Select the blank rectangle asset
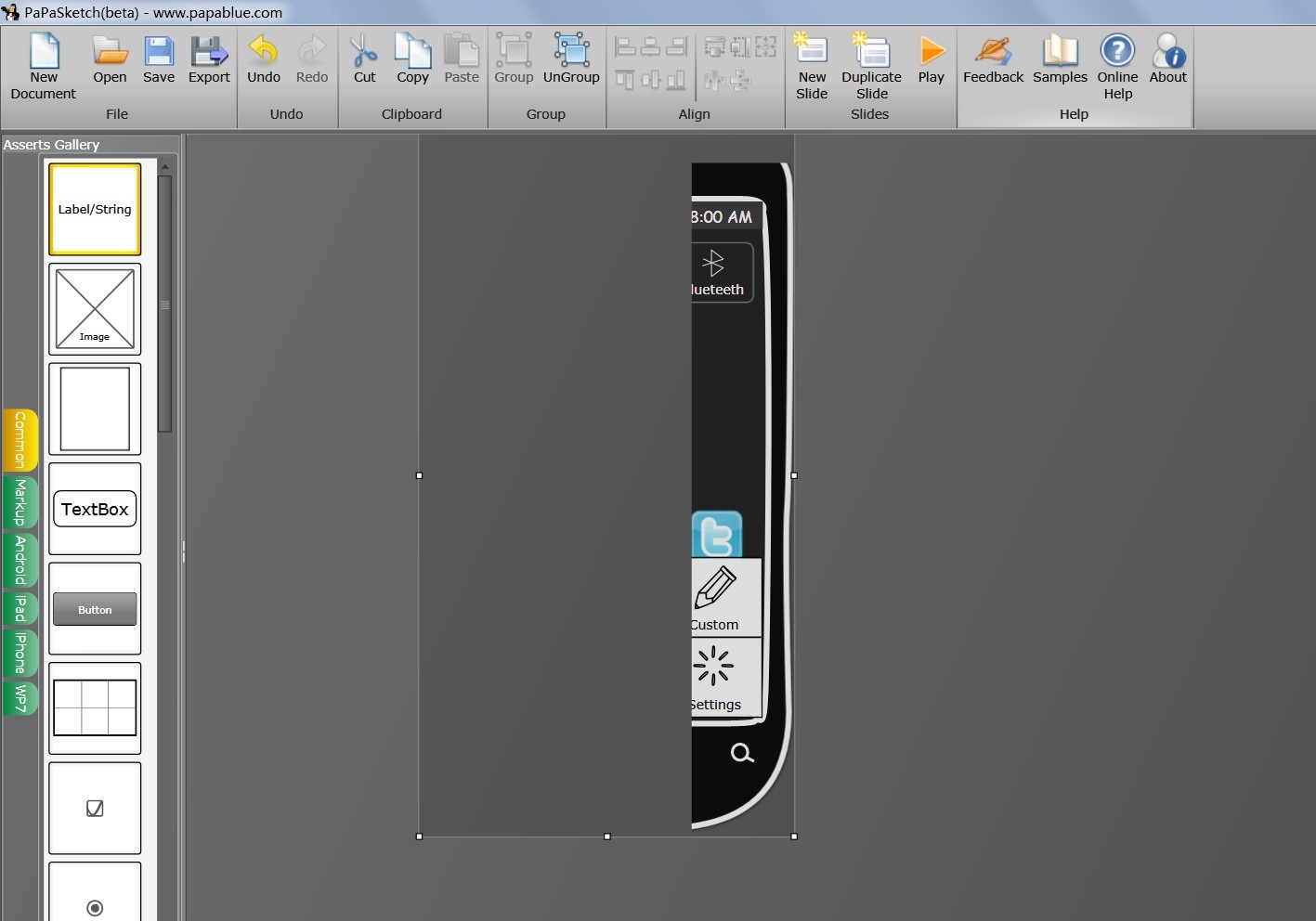The width and height of the screenshot is (1316, 921). pos(95,409)
